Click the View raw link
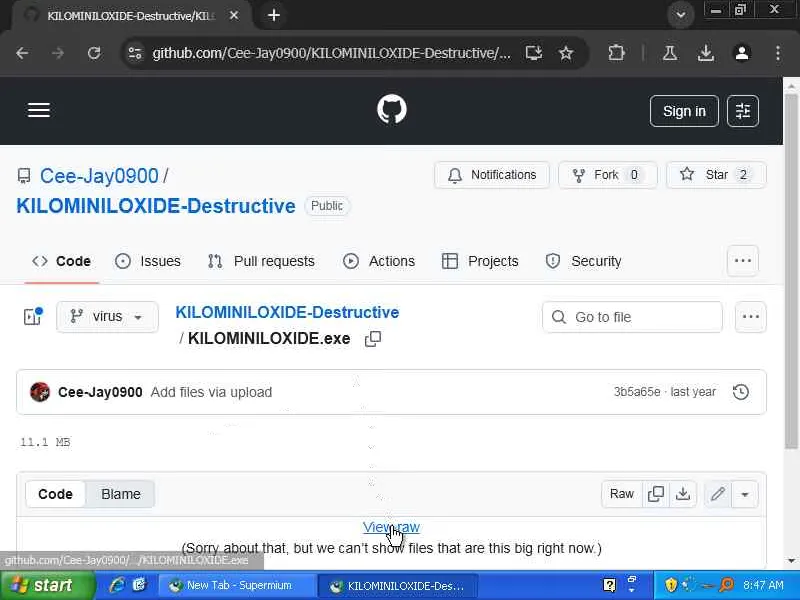 [x=391, y=527]
